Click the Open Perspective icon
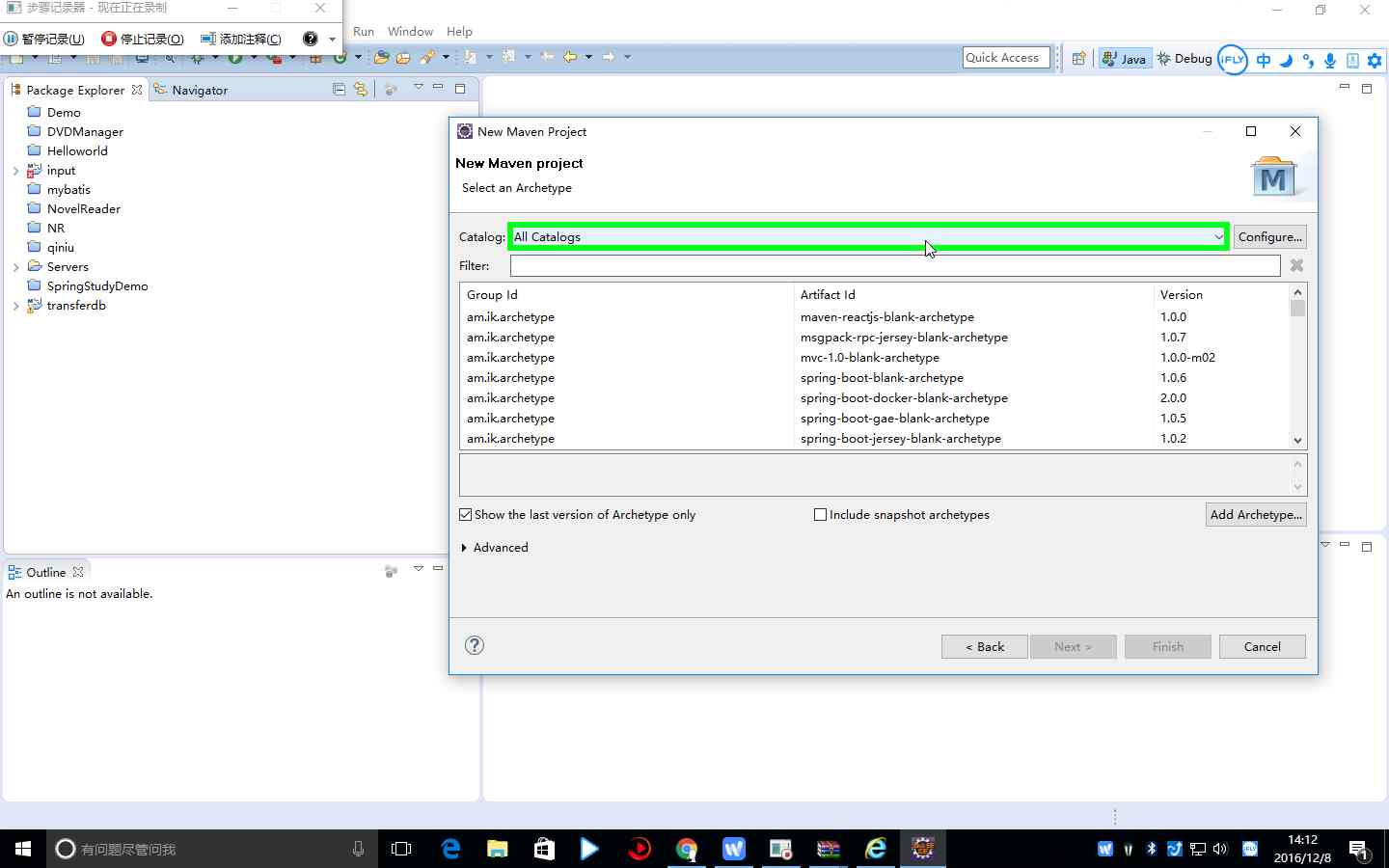Image resolution: width=1389 pixels, height=868 pixels. click(x=1079, y=59)
